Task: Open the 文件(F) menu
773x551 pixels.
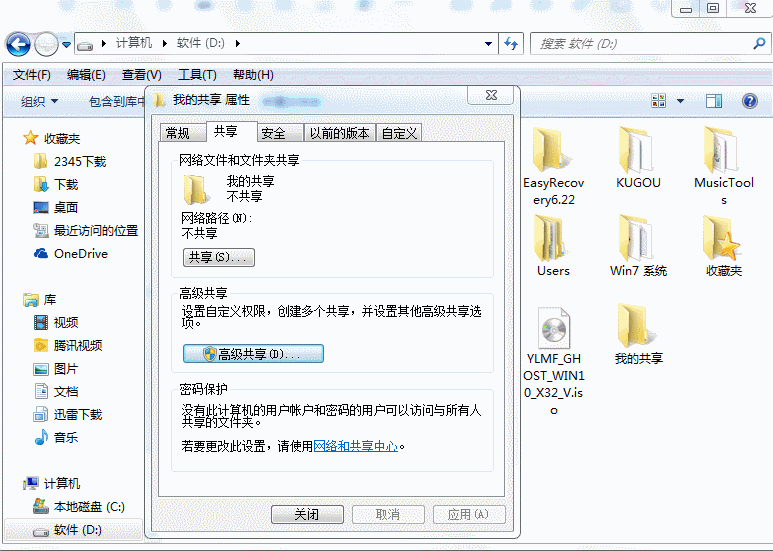Action: click(x=32, y=75)
